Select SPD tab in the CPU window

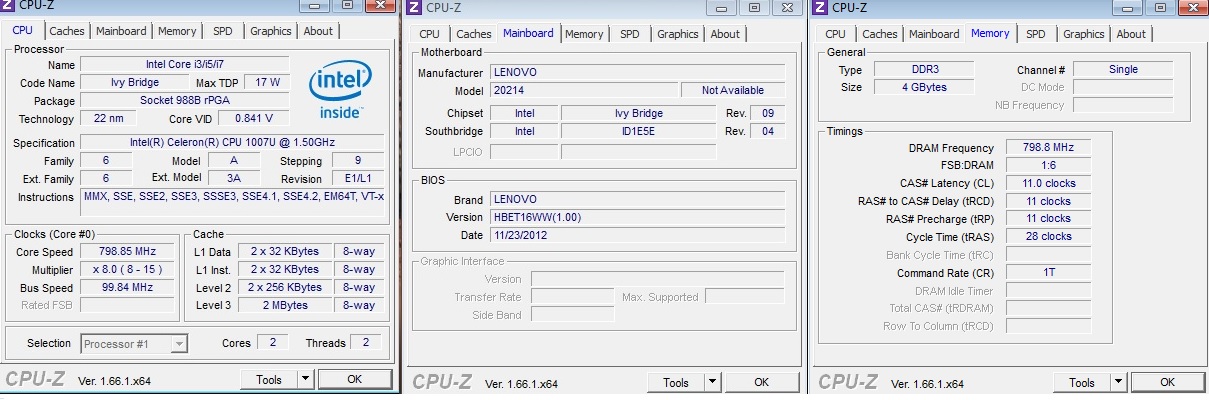[x=222, y=31]
